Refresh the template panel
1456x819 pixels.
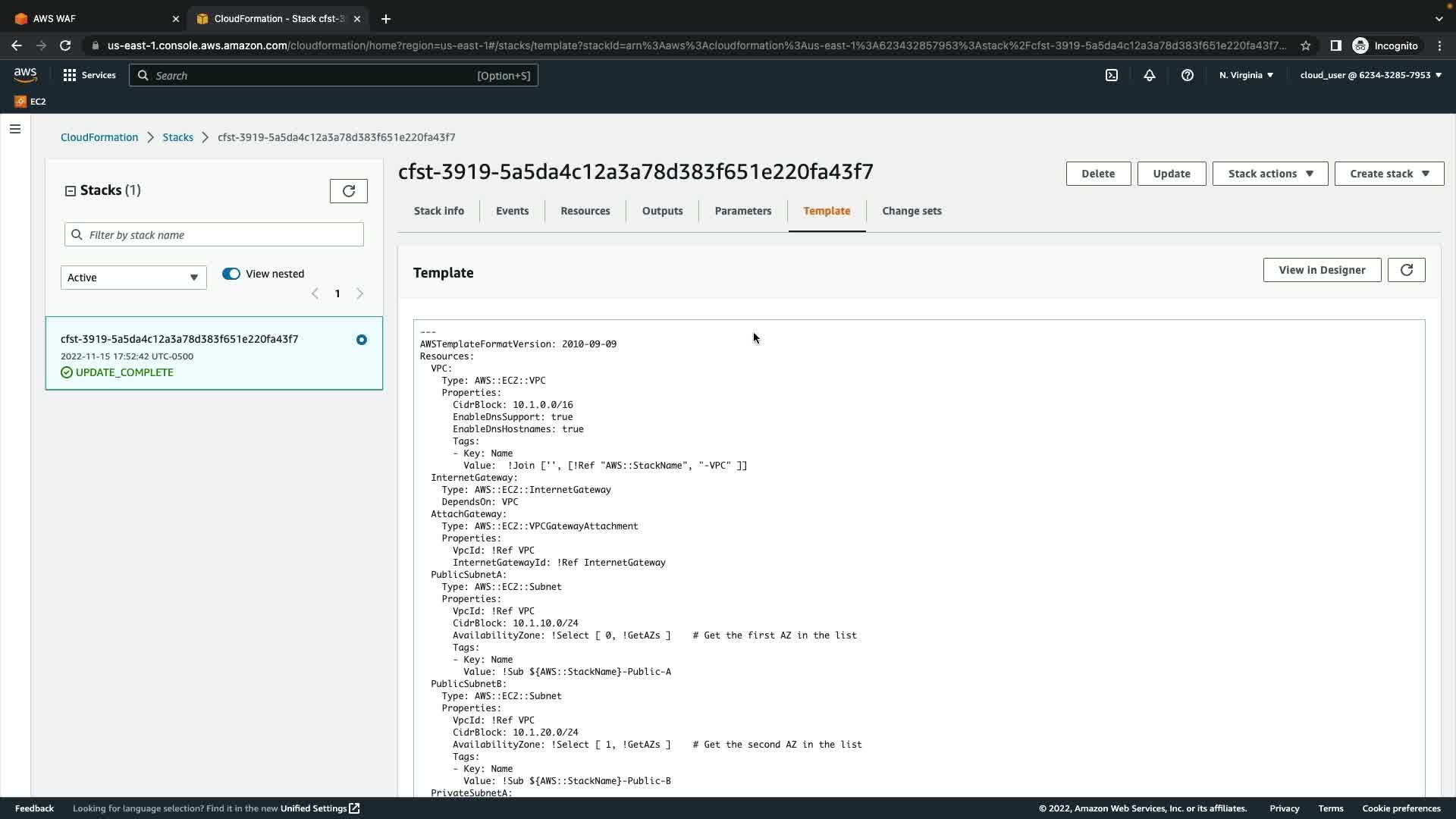click(x=1406, y=270)
